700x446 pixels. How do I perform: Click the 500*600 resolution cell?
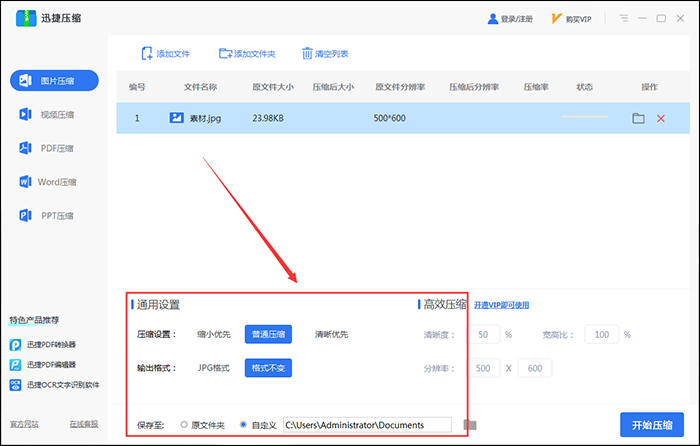pyautogui.click(x=390, y=118)
